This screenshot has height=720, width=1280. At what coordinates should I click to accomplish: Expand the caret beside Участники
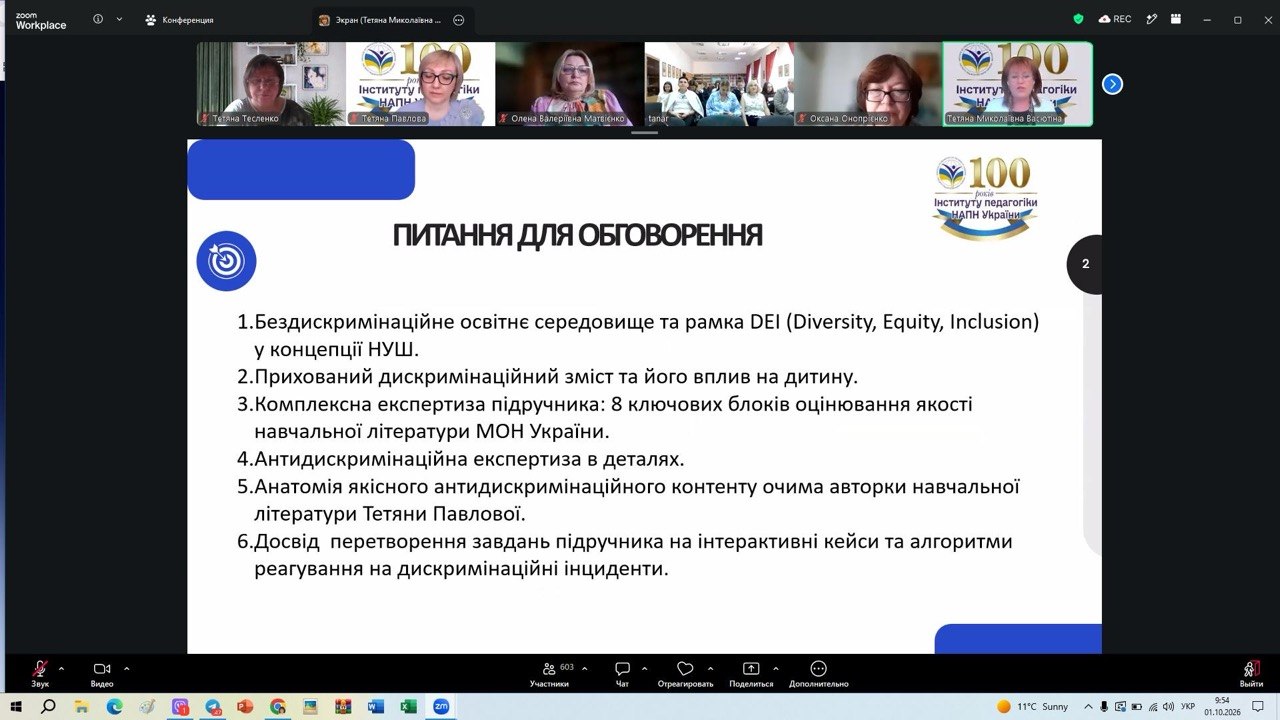(584, 668)
